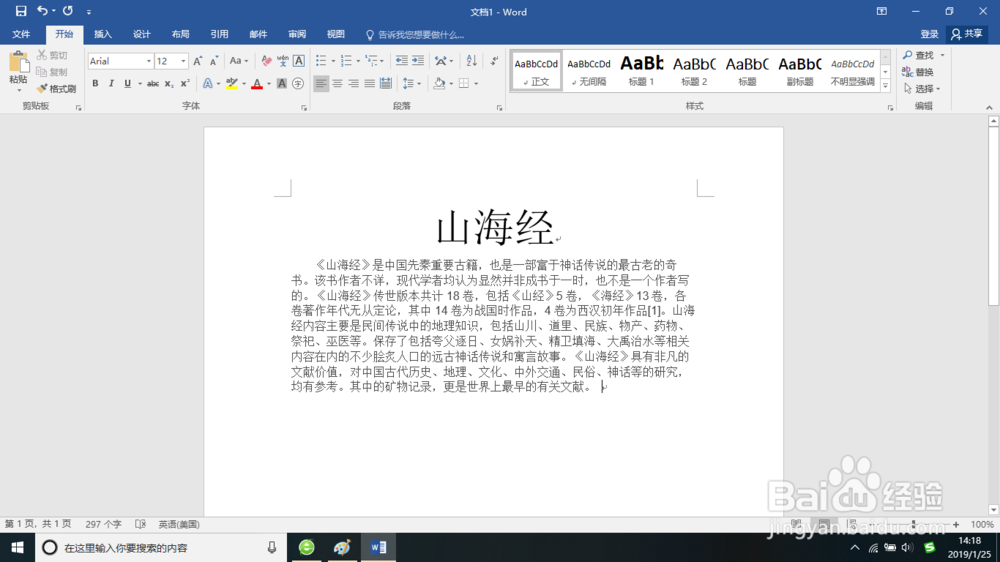The image size is (1000, 562).
Task: Open the numbered list dropdown
Action: pyautogui.click(x=358, y=61)
